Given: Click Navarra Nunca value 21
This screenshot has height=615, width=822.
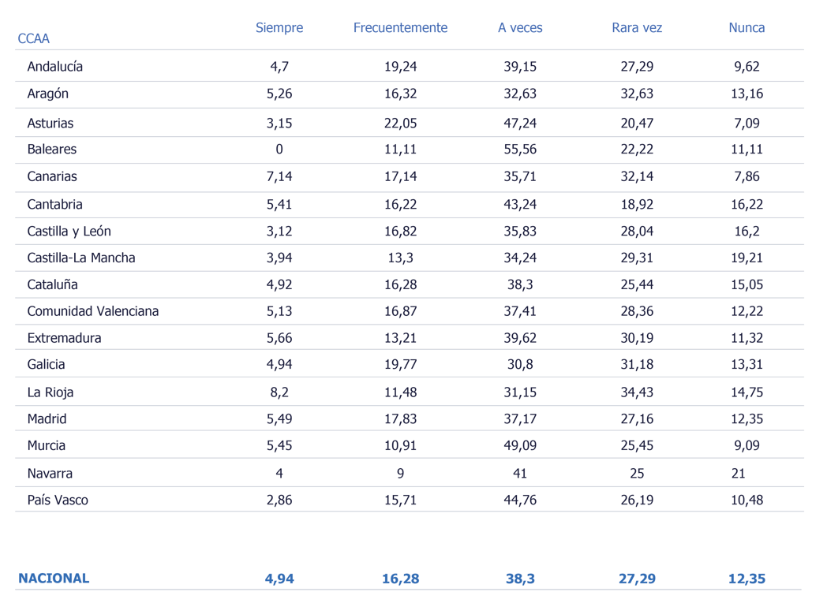Looking at the screenshot, I should pyautogui.click(x=738, y=473).
